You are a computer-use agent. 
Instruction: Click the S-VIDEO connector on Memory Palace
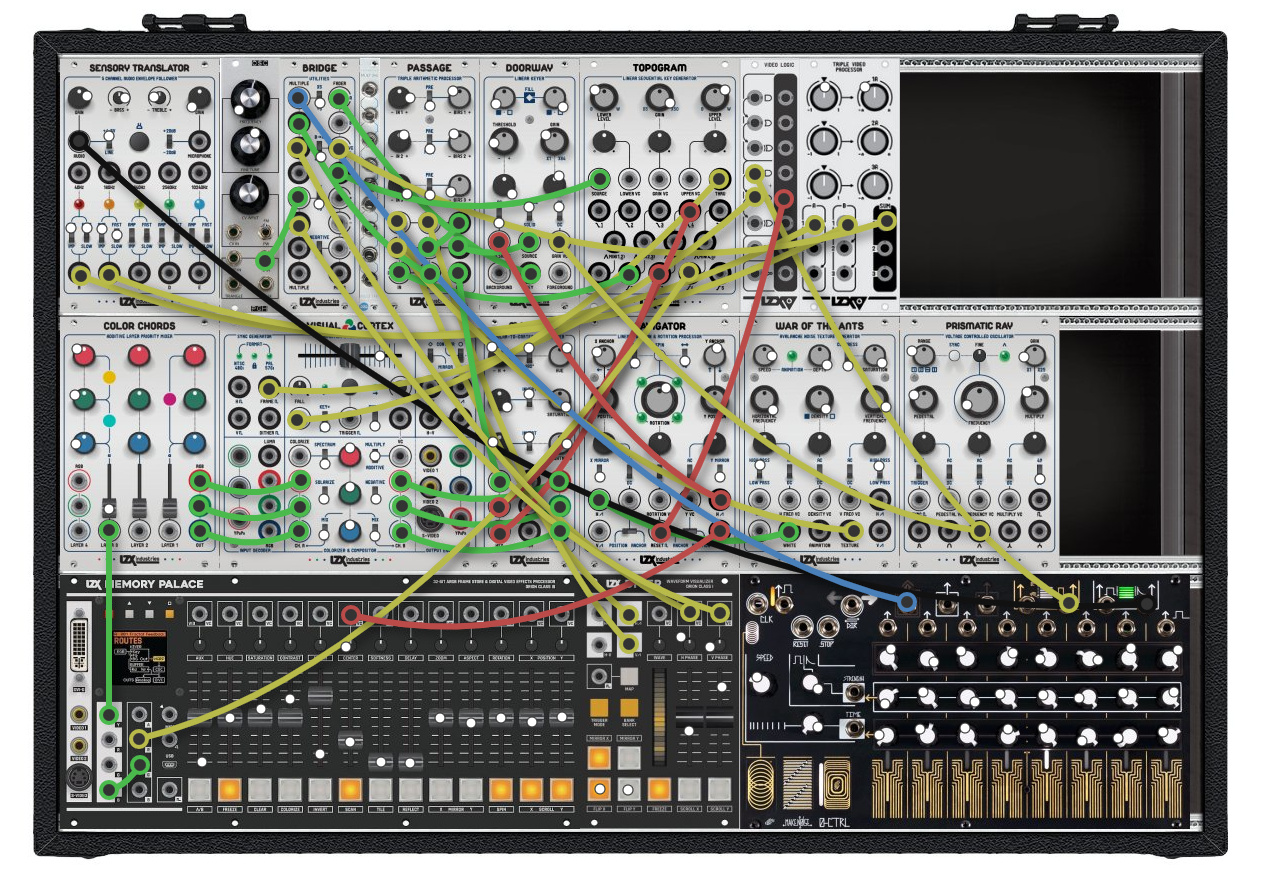(80, 777)
